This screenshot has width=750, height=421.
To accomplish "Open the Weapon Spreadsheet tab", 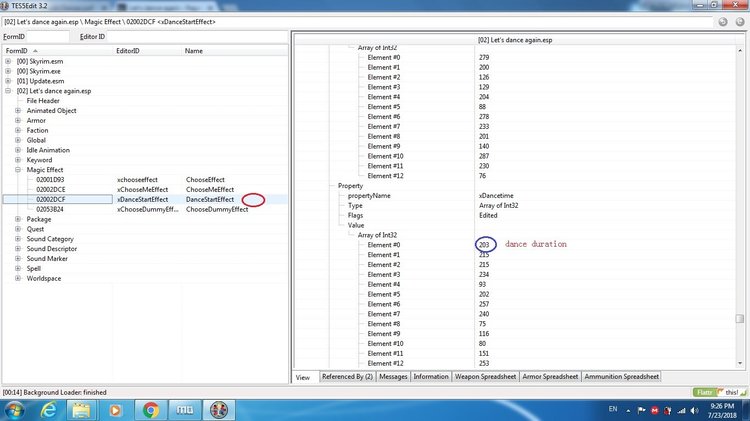I will click(485, 377).
